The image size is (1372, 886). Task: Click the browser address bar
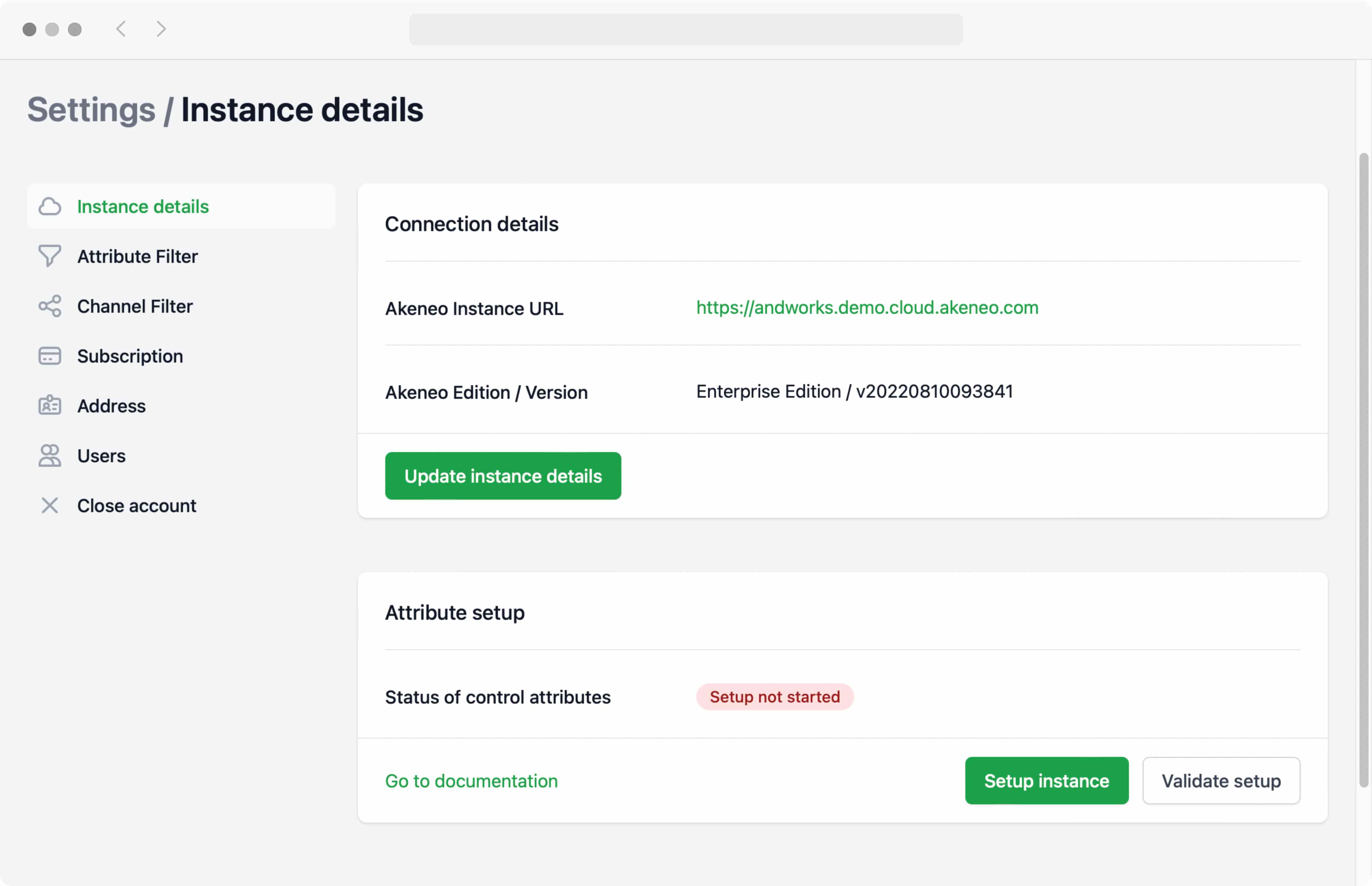(685, 29)
